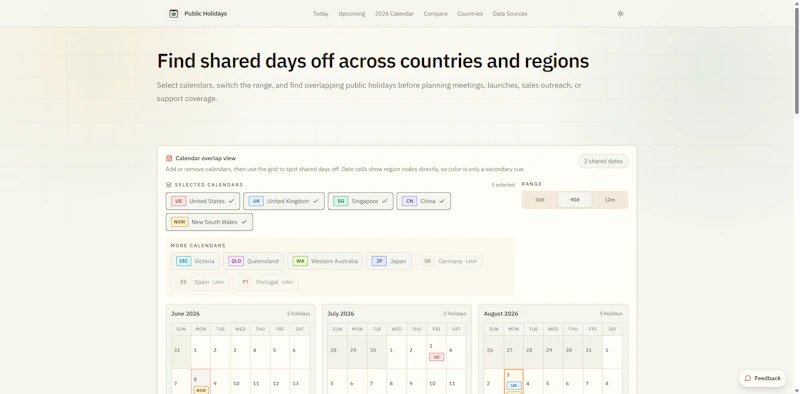This screenshot has width=800, height=394.
Task: Click the 'Calendar overlap view' heading text
Action: coord(206,158)
